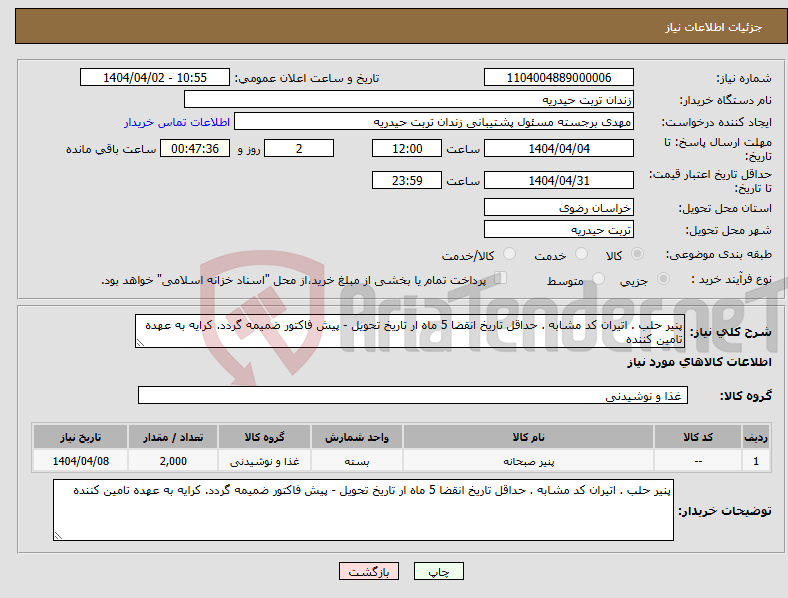Click the بسته unit cell
Image resolution: width=788 pixels, height=598 pixels.
click(x=357, y=461)
